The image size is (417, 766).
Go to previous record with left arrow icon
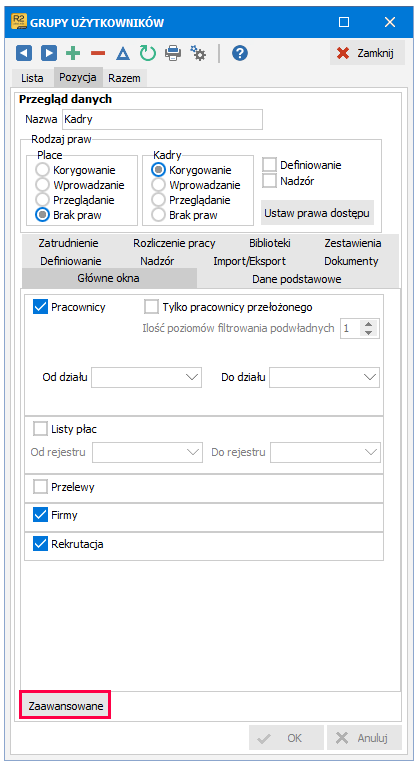24,53
